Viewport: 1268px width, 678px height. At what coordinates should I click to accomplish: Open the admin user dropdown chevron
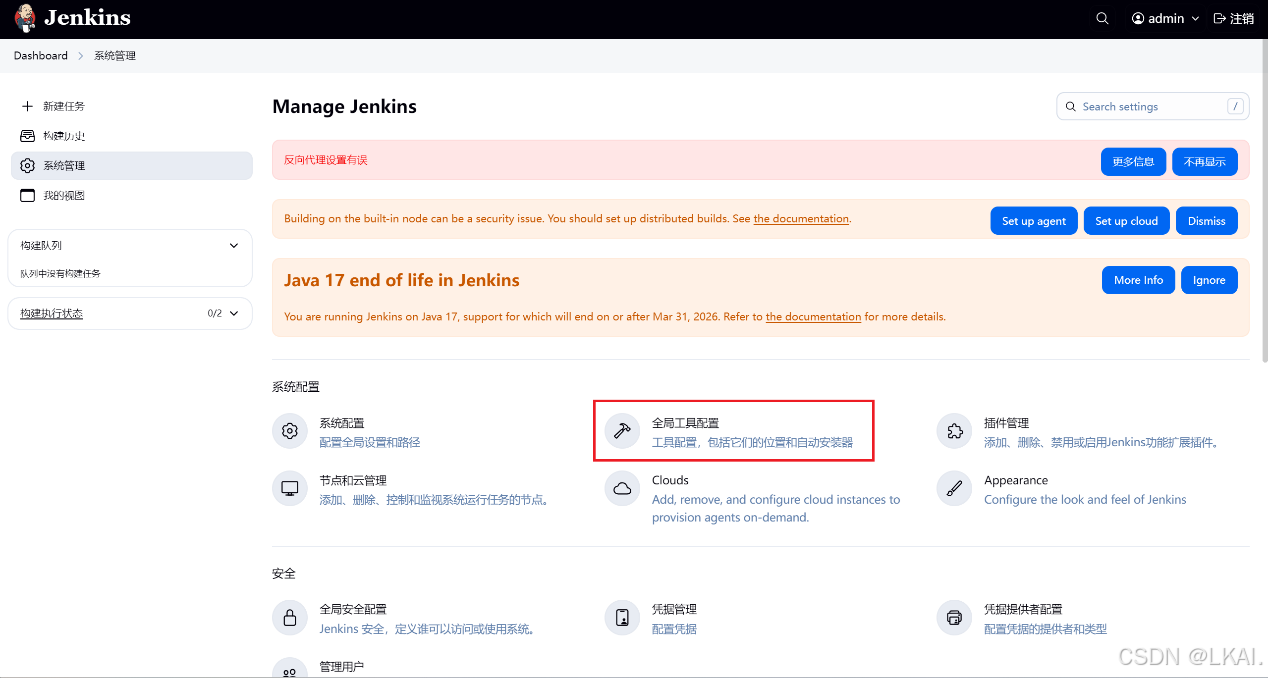point(1195,19)
